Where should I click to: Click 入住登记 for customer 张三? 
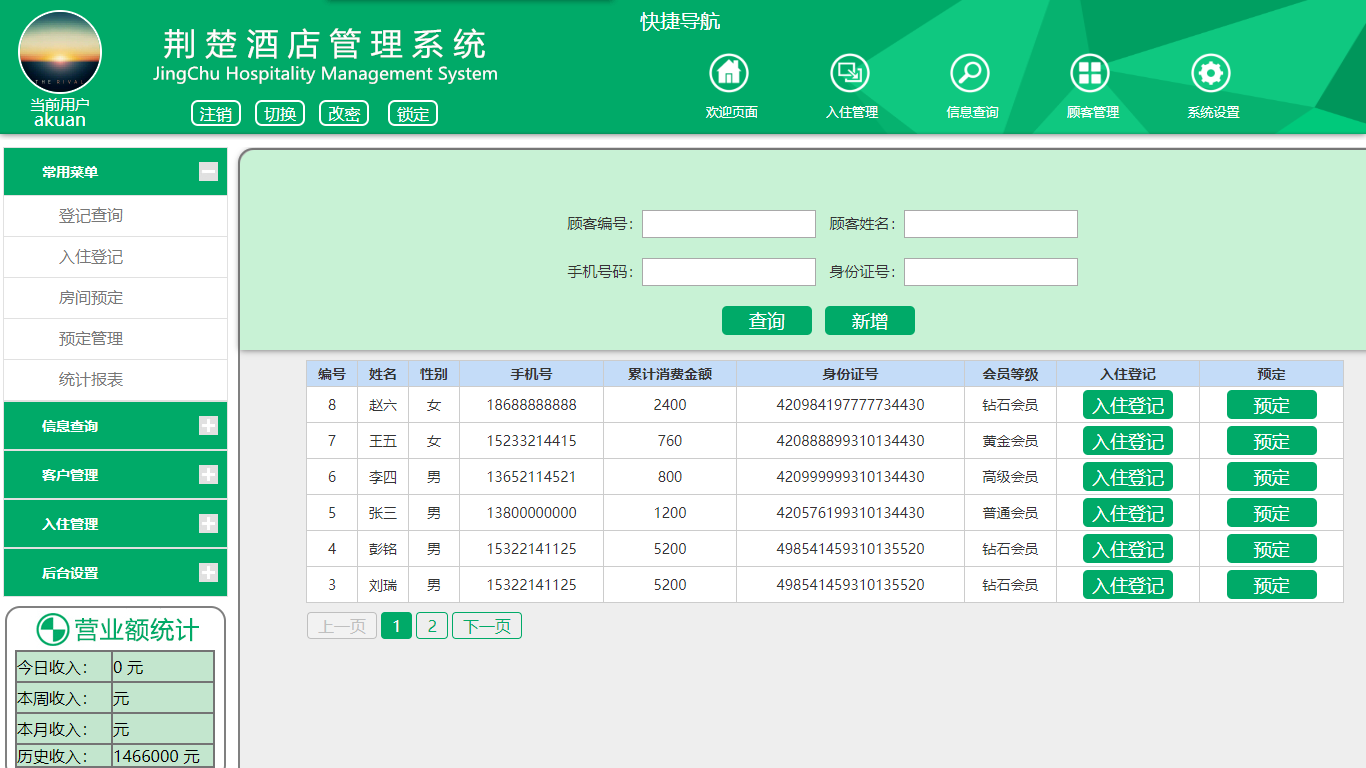pyautogui.click(x=1128, y=513)
